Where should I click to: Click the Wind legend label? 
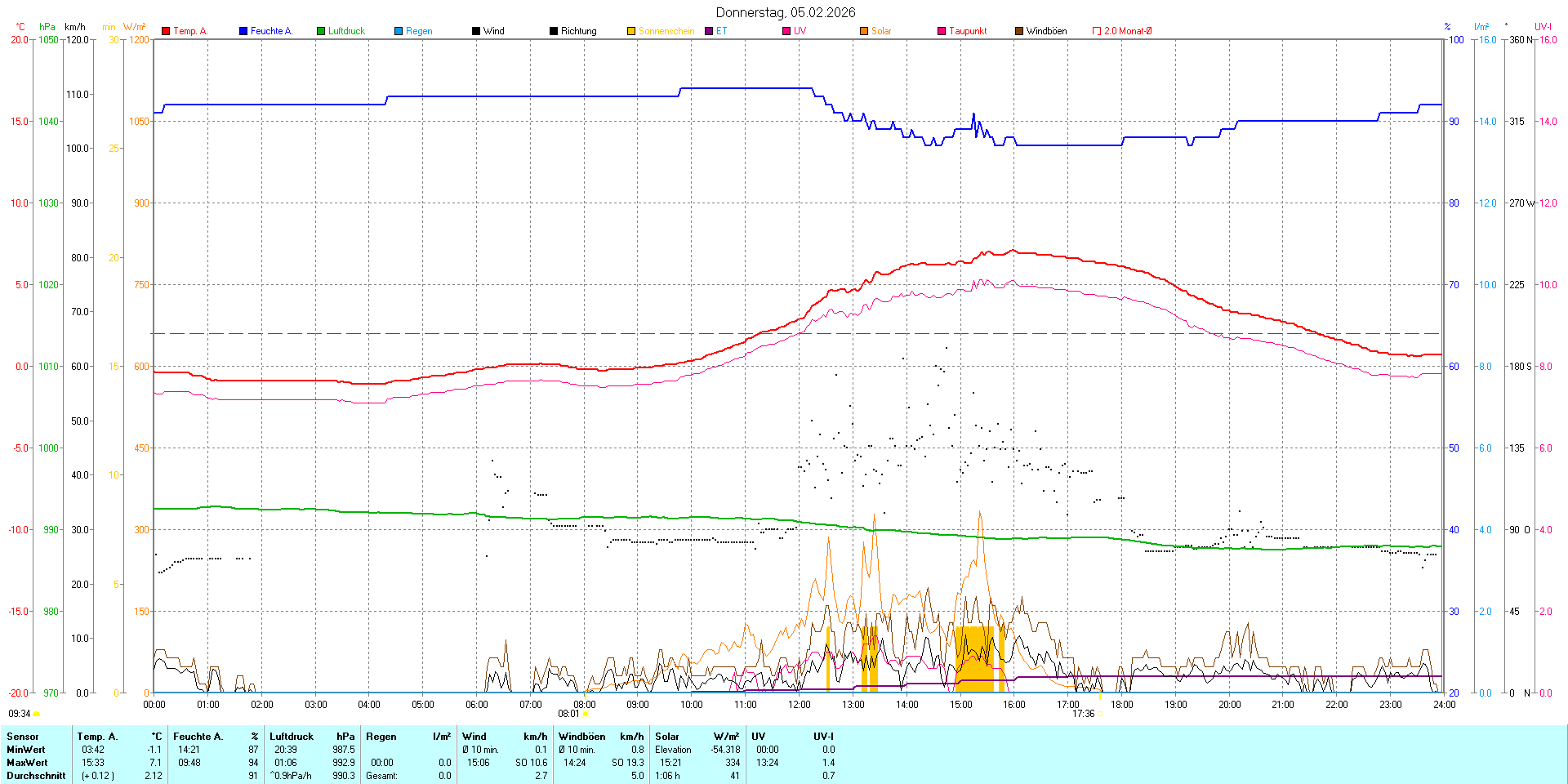click(493, 31)
